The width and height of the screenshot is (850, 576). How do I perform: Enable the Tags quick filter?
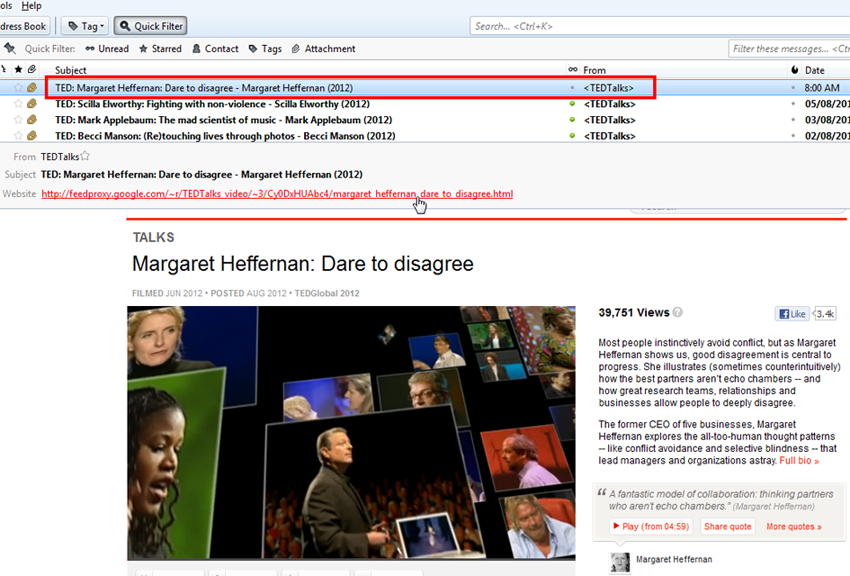[x=265, y=49]
